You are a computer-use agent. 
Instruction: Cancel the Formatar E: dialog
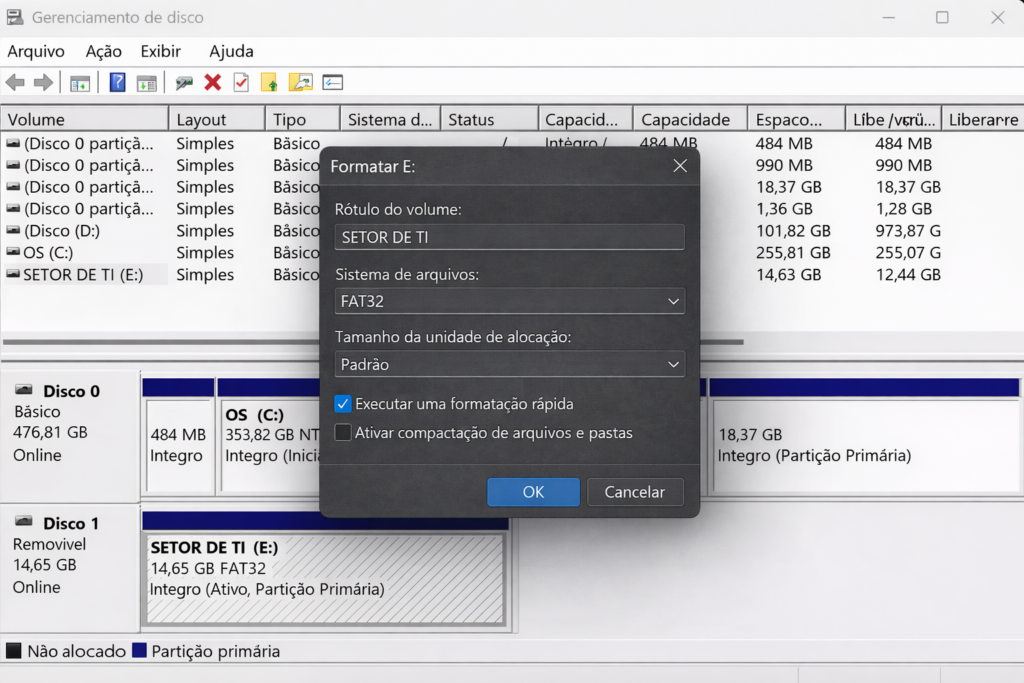(x=635, y=491)
